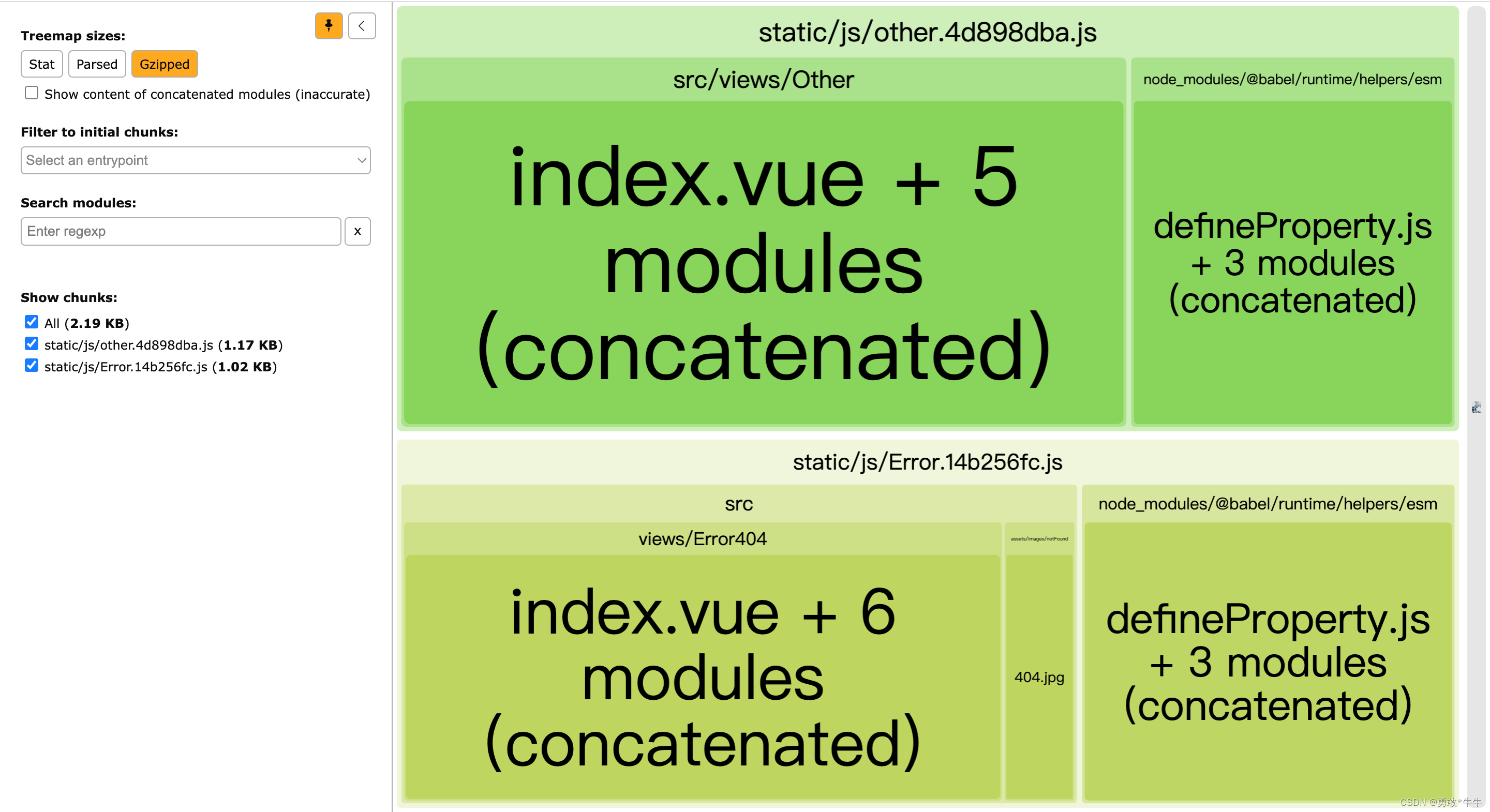
Task: Select the Gzipped treemap size view
Action: coord(165,63)
